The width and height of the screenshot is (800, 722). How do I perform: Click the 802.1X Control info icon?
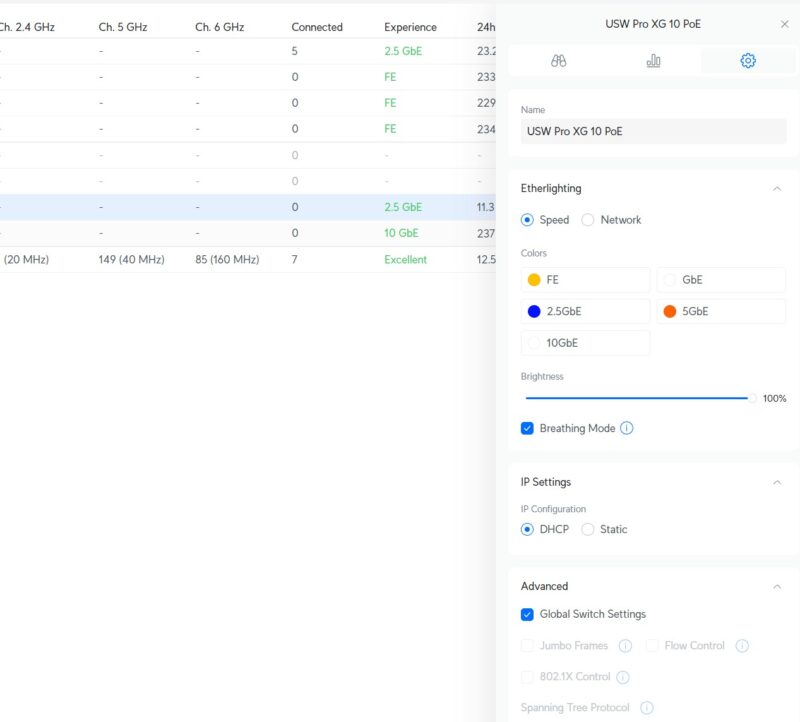tap(622, 677)
